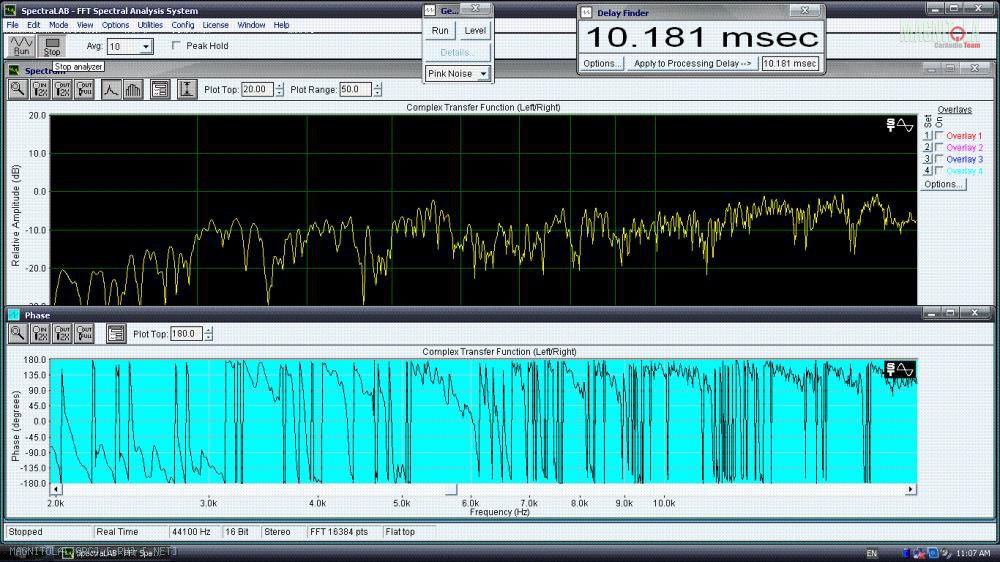
Task: Click Spectrum window zoom out 2X icon
Action: [x=62, y=89]
